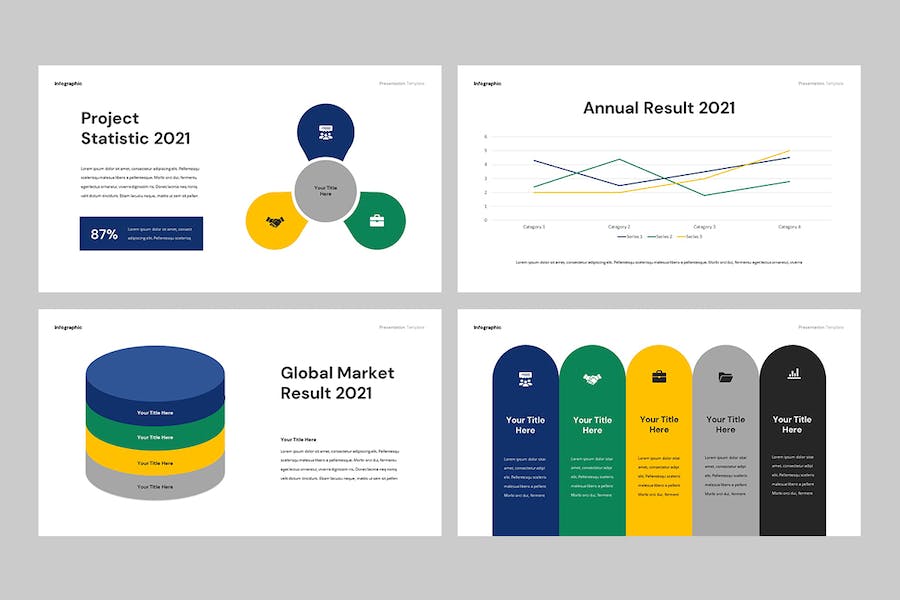Select the green cylinder layer

point(155,437)
